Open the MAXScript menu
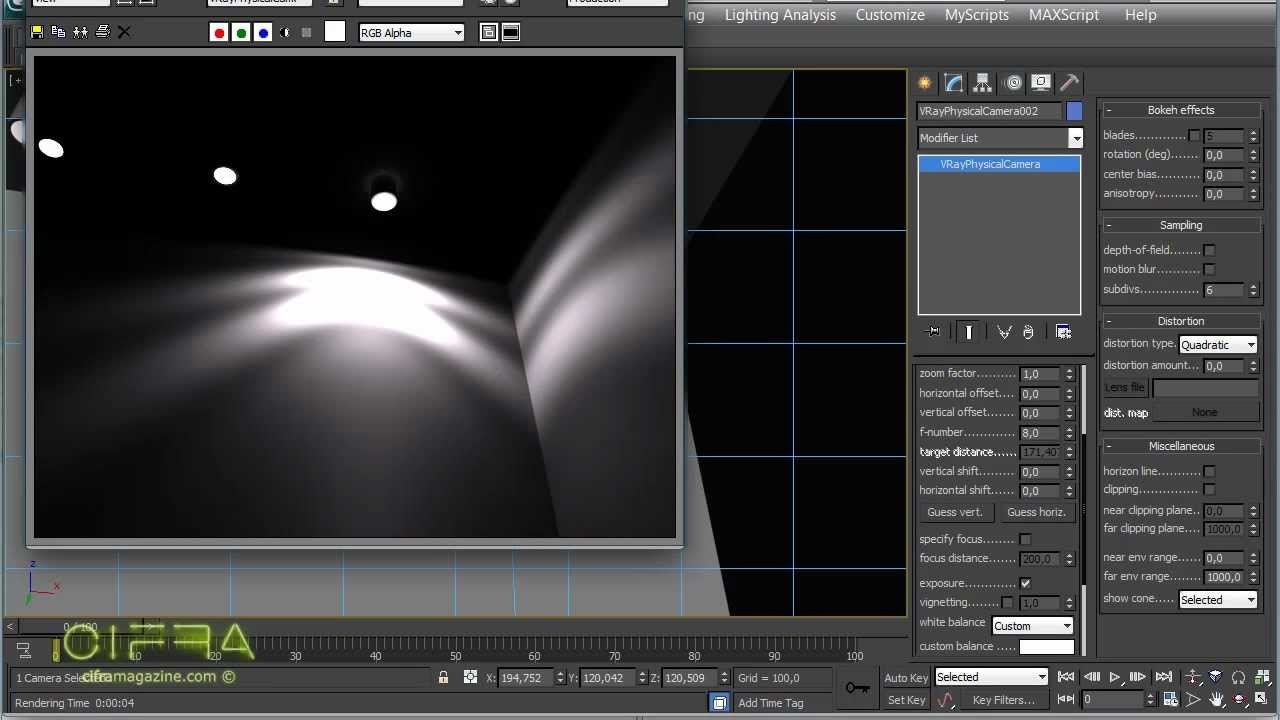This screenshot has height=720, width=1280. pos(1064,15)
